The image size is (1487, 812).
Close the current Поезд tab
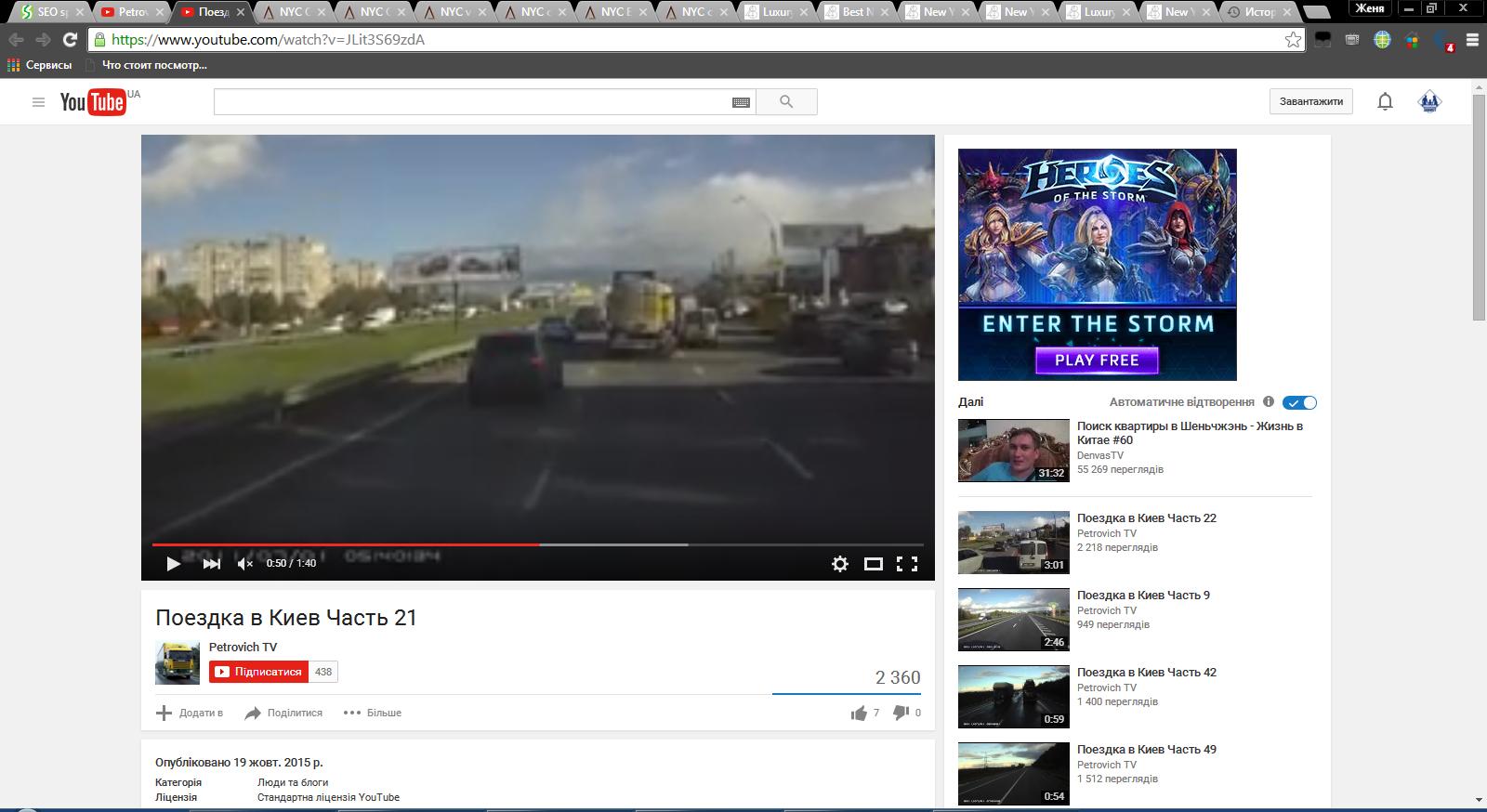(242, 12)
